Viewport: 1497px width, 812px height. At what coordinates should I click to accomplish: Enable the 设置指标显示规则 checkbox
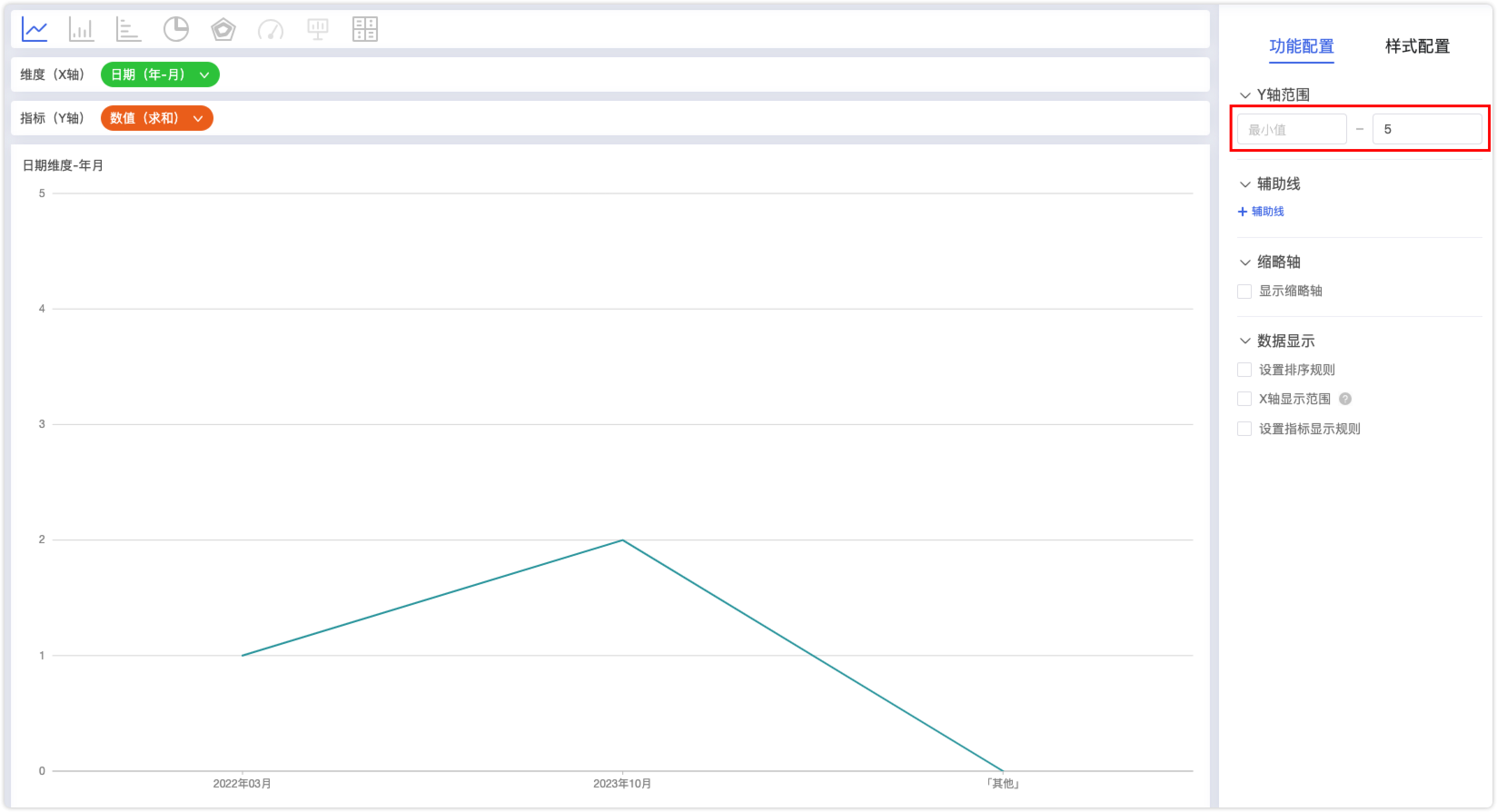pos(1244,429)
